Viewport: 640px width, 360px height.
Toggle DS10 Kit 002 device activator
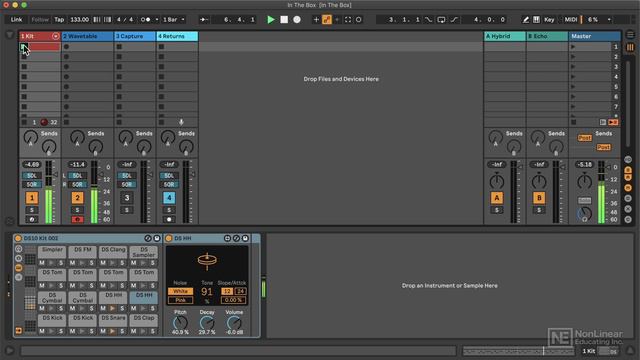tap(18, 238)
